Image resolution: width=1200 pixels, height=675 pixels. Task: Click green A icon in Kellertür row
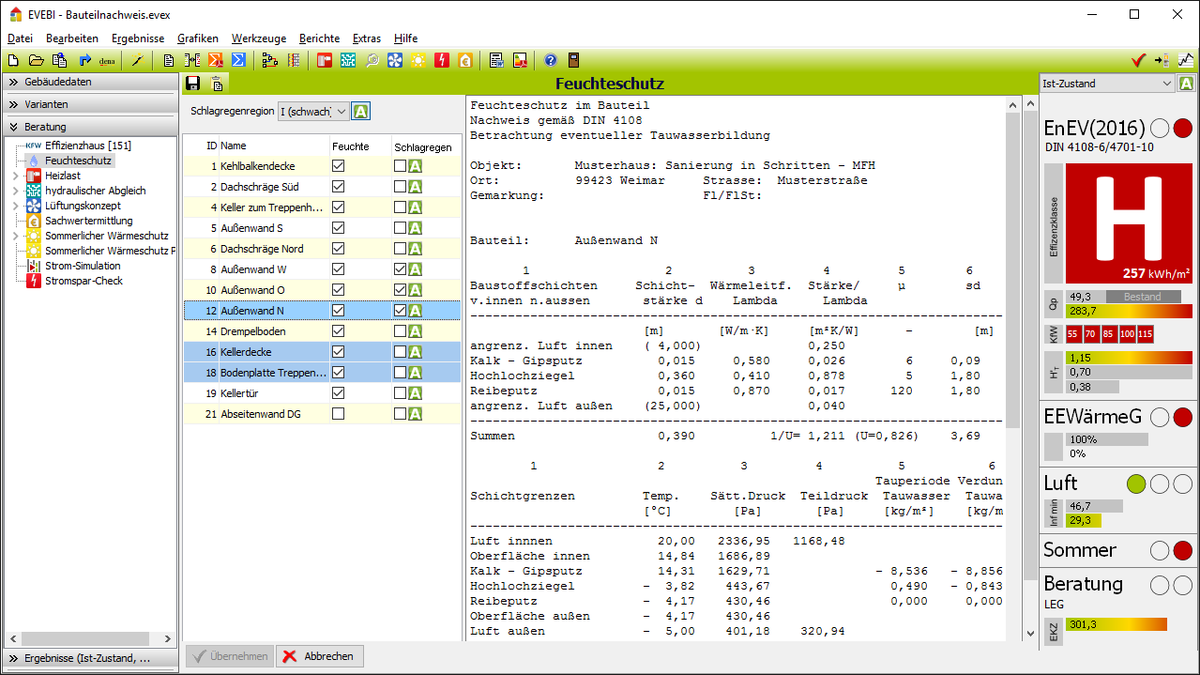[415, 393]
